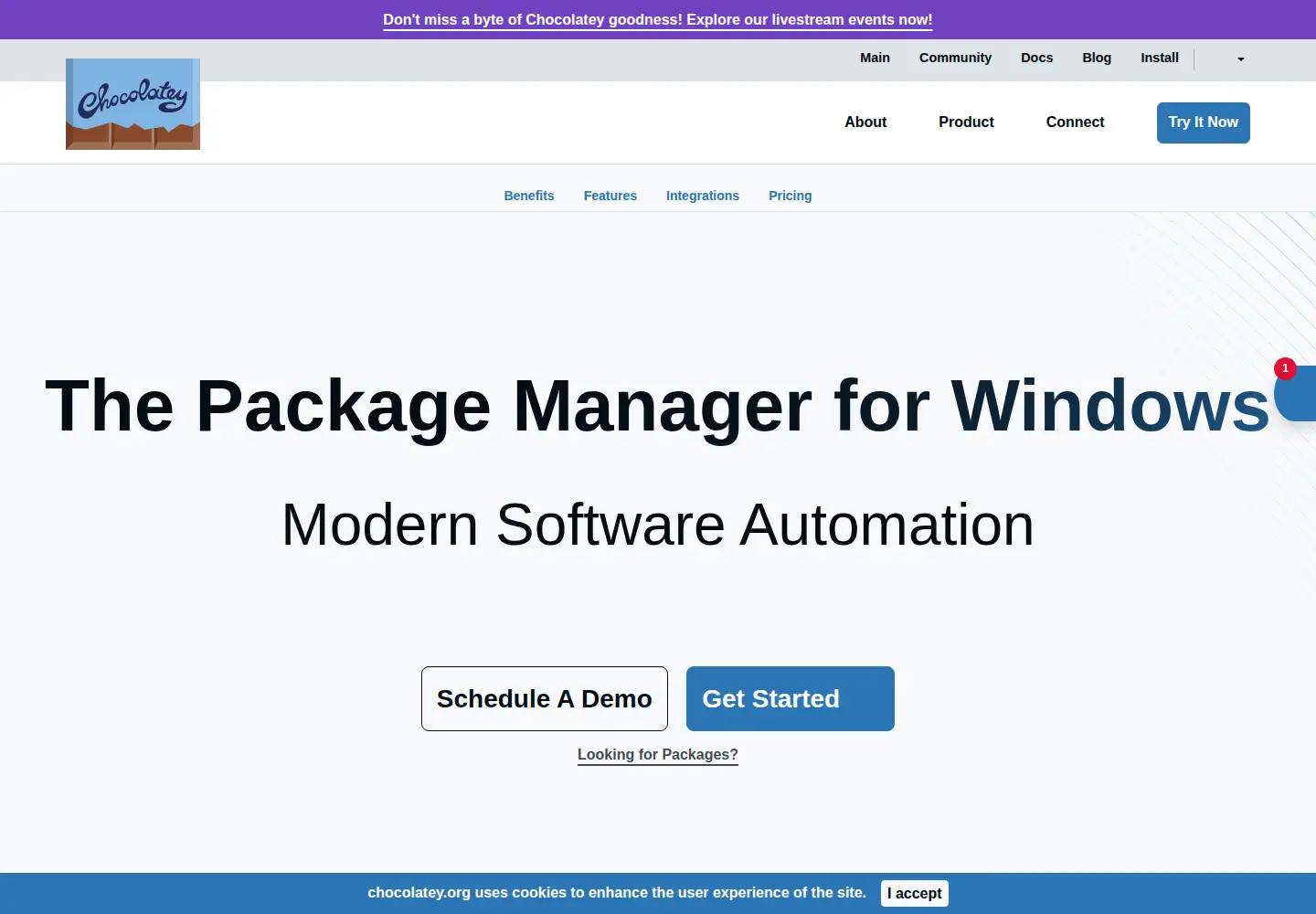The width and height of the screenshot is (1316, 914).
Task: Click the Chocolatey logo
Action: coord(133,104)
